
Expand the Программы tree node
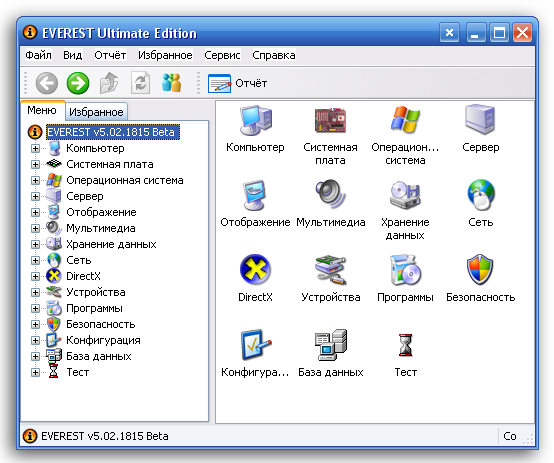[35, 308]
